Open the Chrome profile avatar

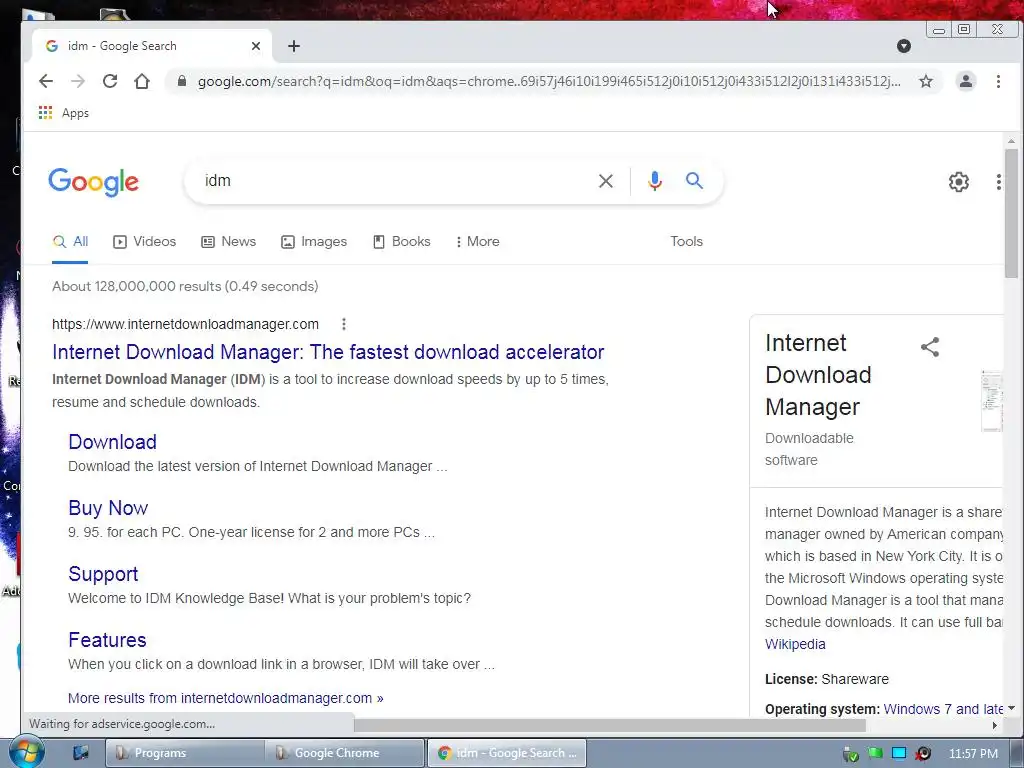pos(965,81)
